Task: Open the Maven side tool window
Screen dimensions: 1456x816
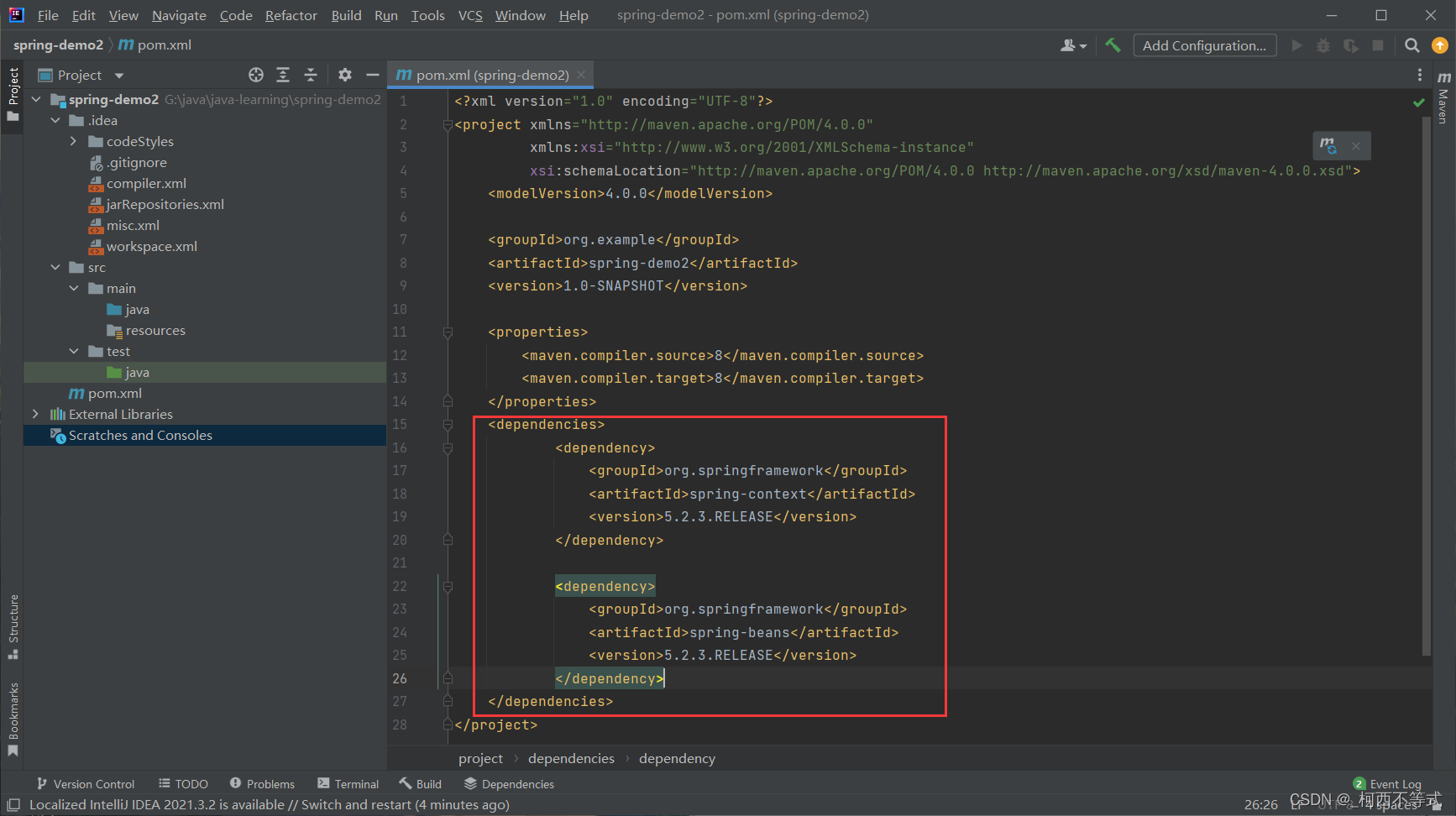Action: click(x=1443, y=97)
